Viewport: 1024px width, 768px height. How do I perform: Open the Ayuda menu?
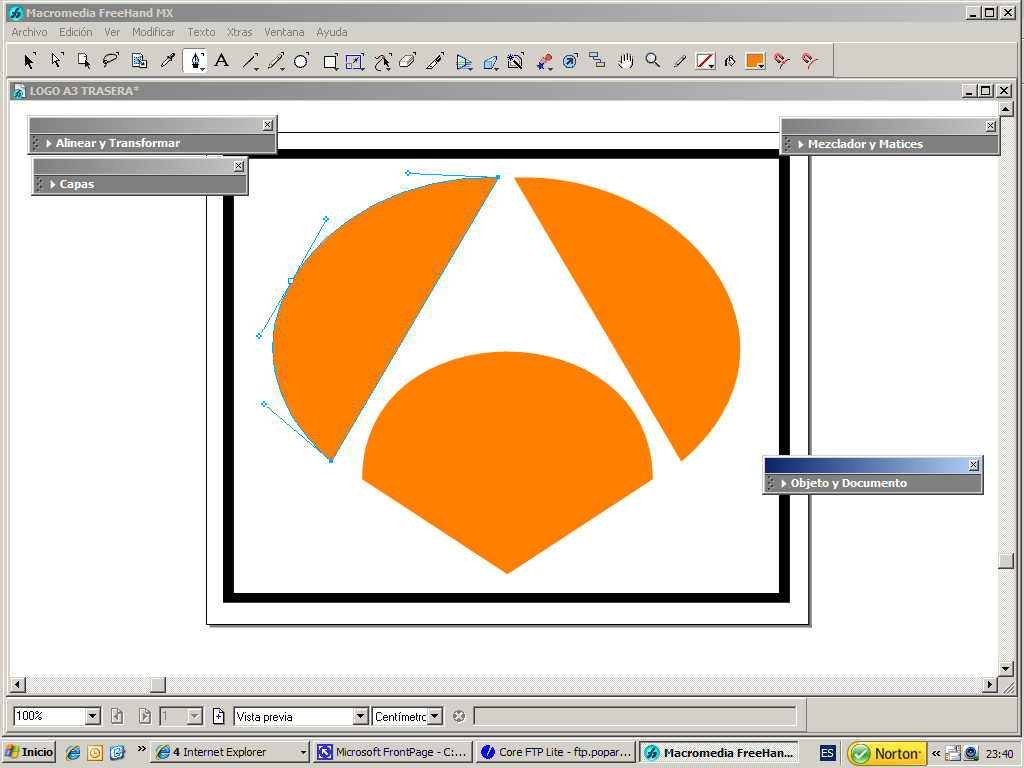point(332,32)
